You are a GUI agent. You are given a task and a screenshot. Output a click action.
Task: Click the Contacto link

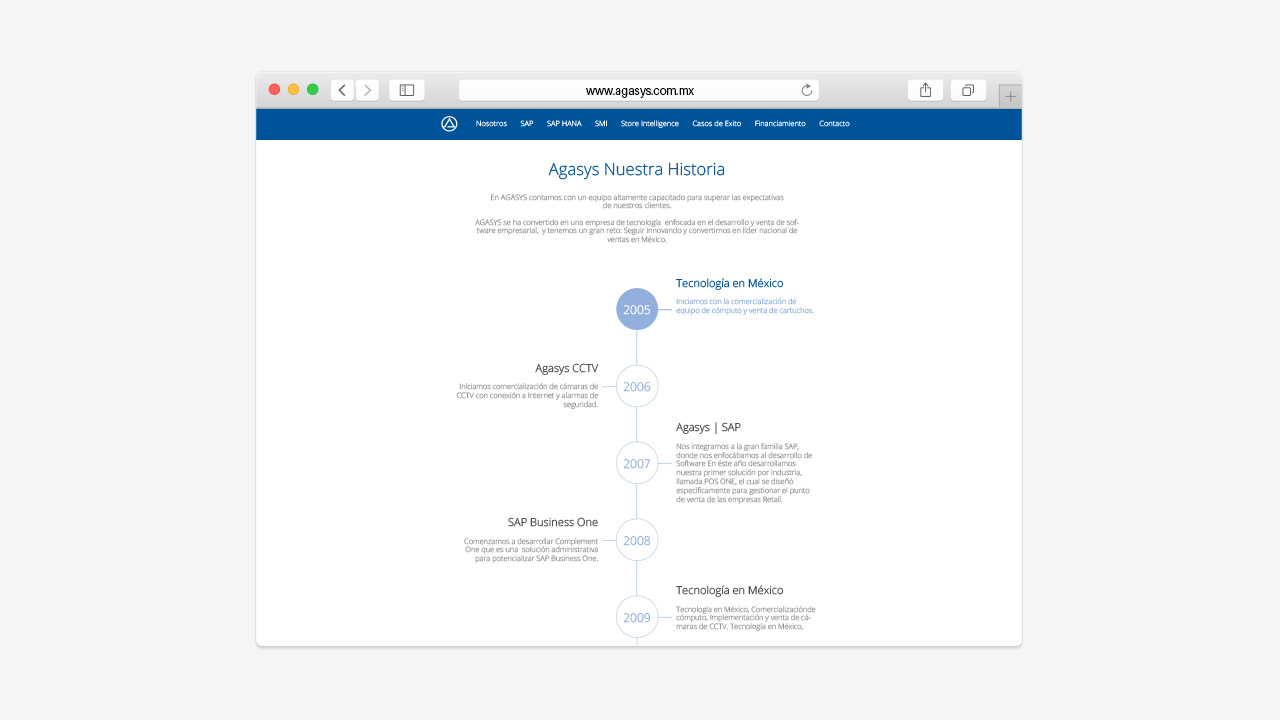(x=834, y=124)
